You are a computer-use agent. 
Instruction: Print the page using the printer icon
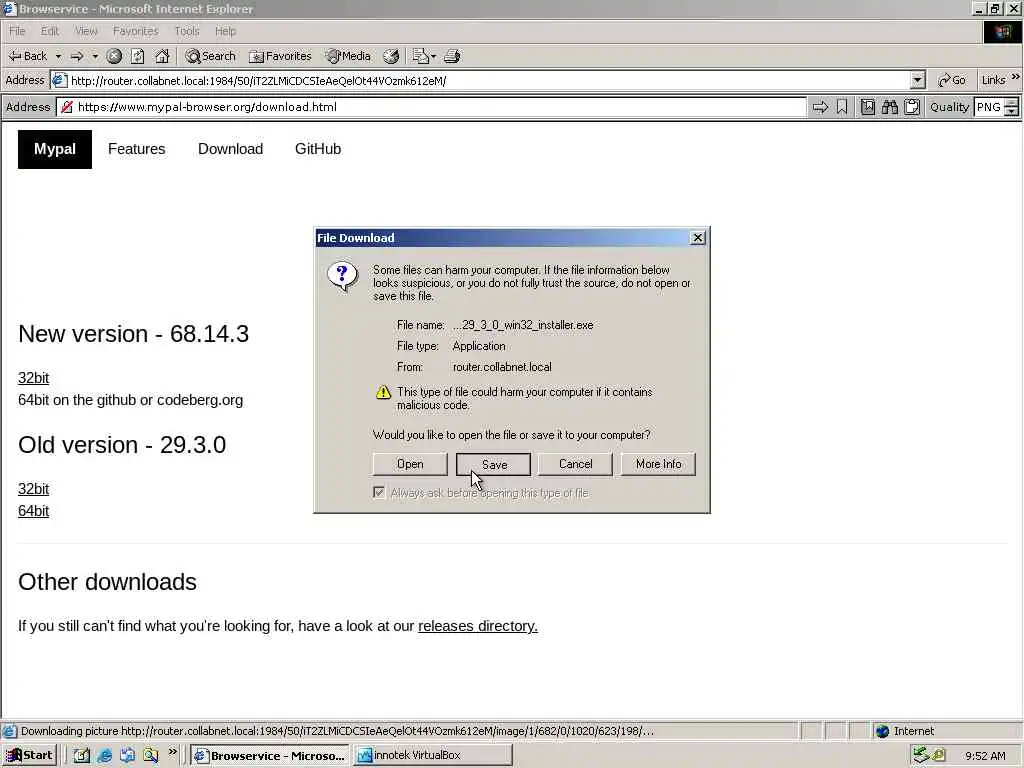(x=452, y=56)
